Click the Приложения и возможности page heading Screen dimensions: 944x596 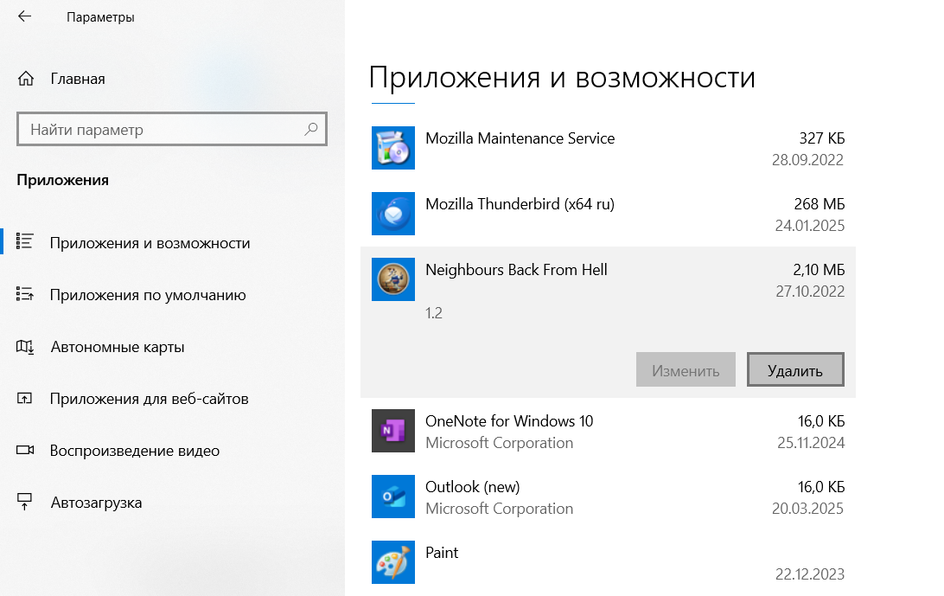click(x=562, y=78)
